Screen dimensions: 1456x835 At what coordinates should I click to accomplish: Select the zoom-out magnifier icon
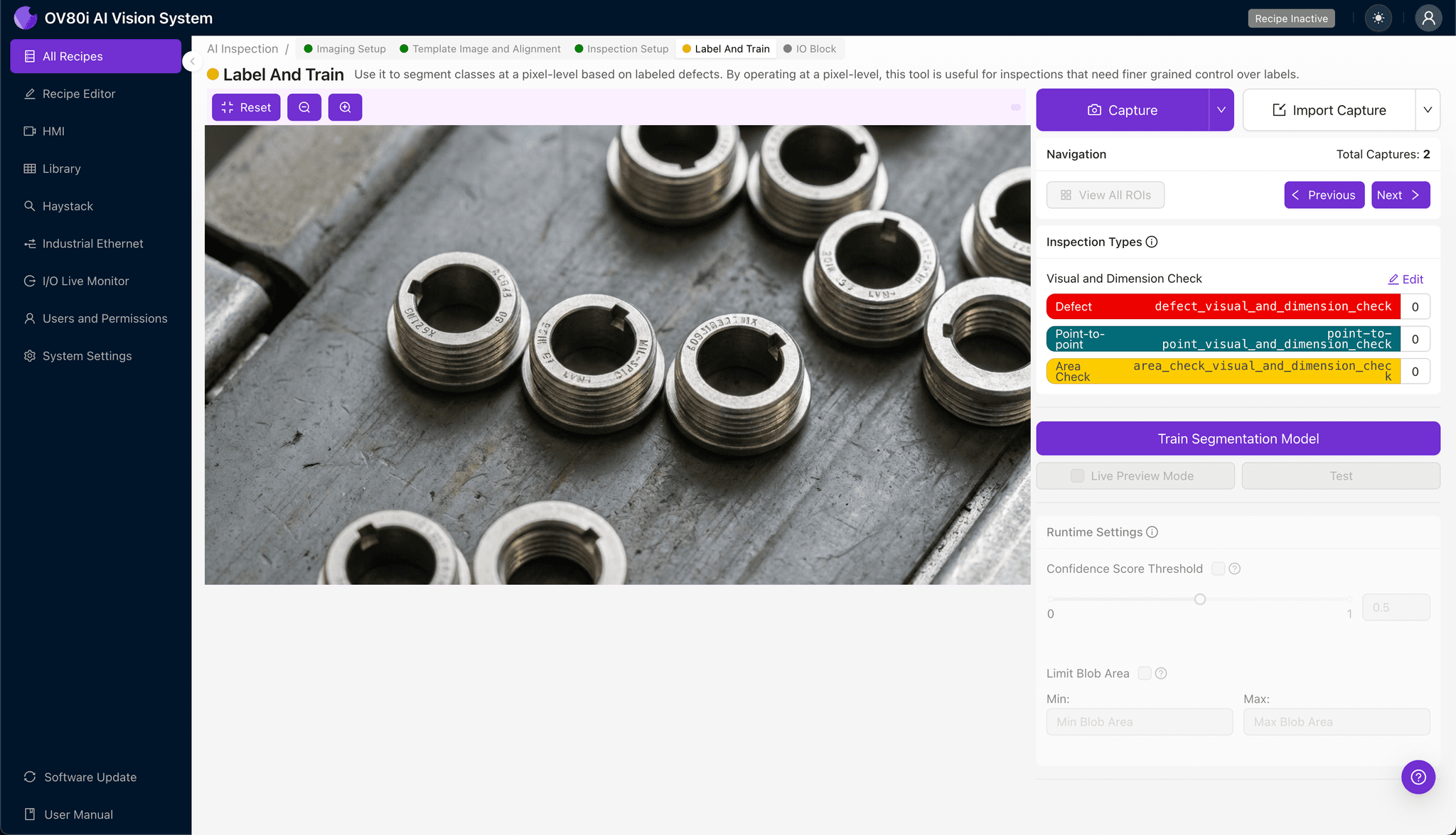point(304,107)
